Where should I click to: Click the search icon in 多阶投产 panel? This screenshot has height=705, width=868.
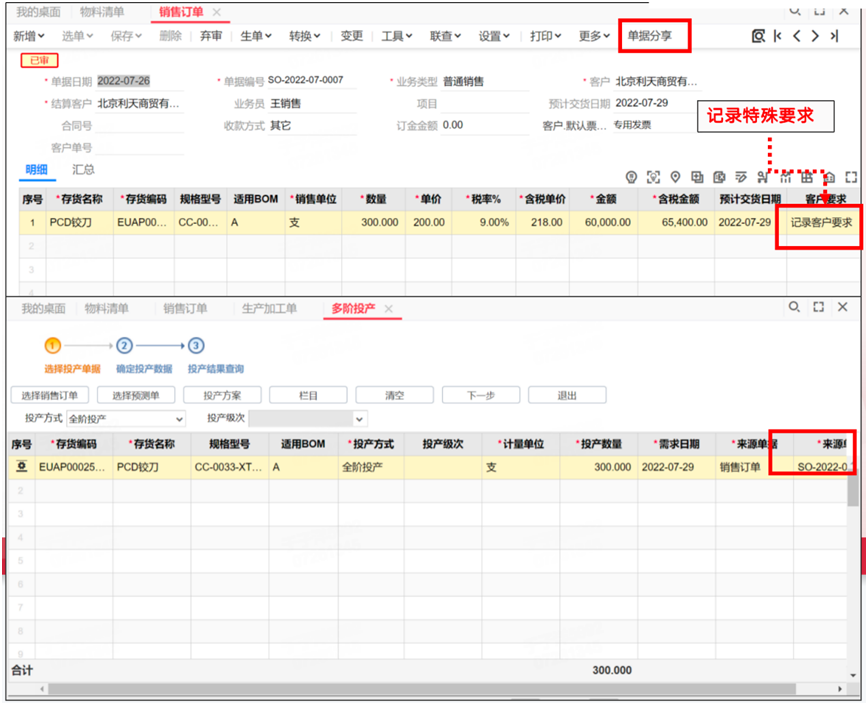coord(794,308)
